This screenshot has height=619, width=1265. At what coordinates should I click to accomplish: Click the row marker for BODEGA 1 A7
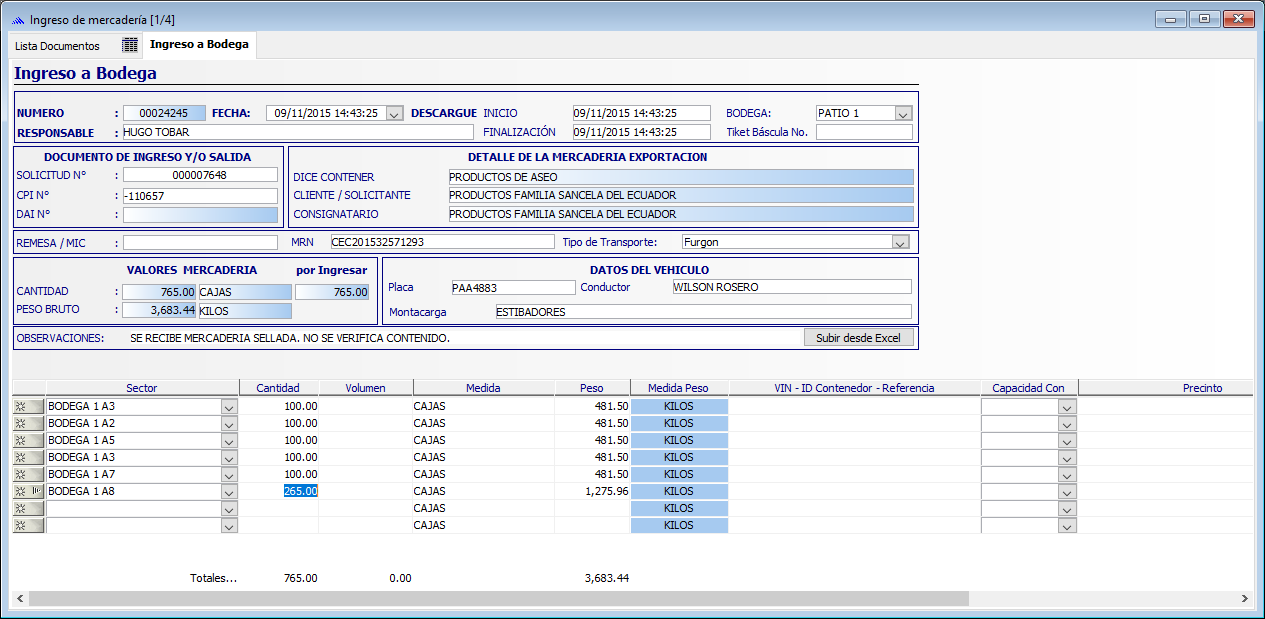pos(28,475)
